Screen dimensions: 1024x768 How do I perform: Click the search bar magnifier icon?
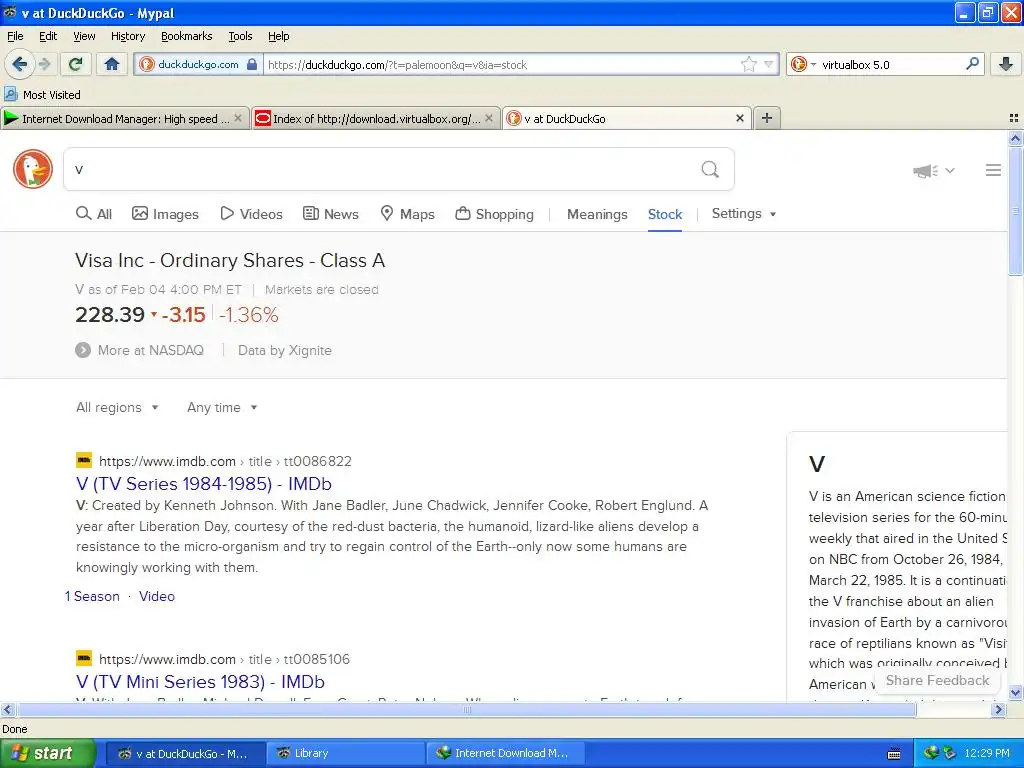pyautogui.click(x=972, y=63)
